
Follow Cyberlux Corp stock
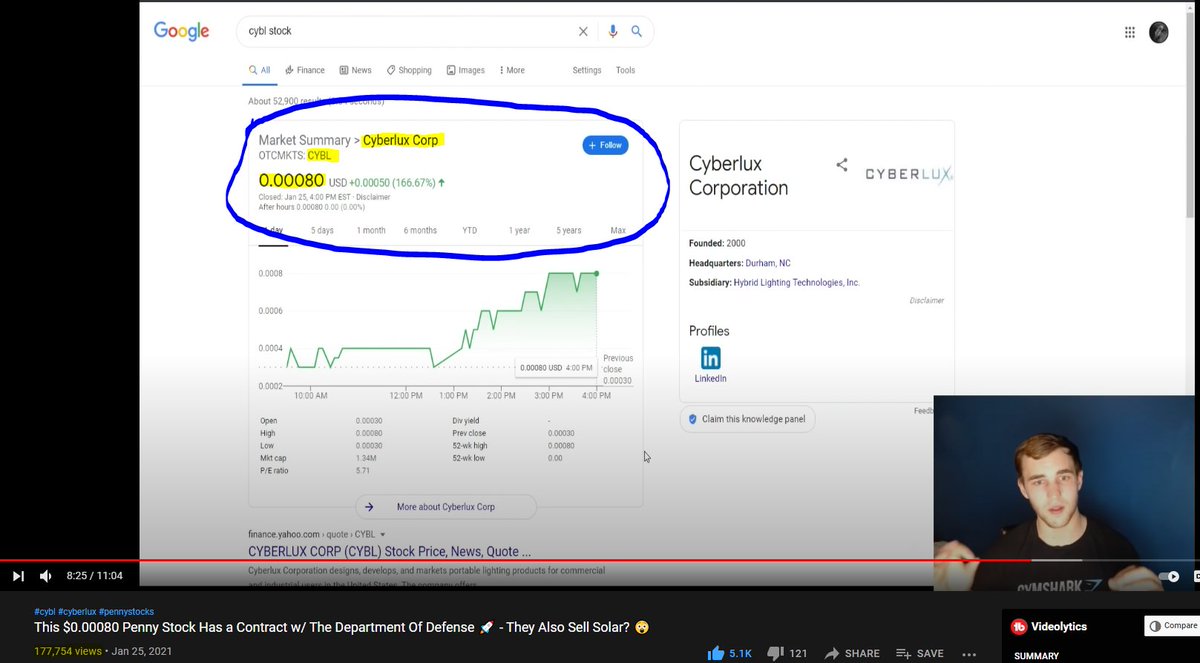605,145
